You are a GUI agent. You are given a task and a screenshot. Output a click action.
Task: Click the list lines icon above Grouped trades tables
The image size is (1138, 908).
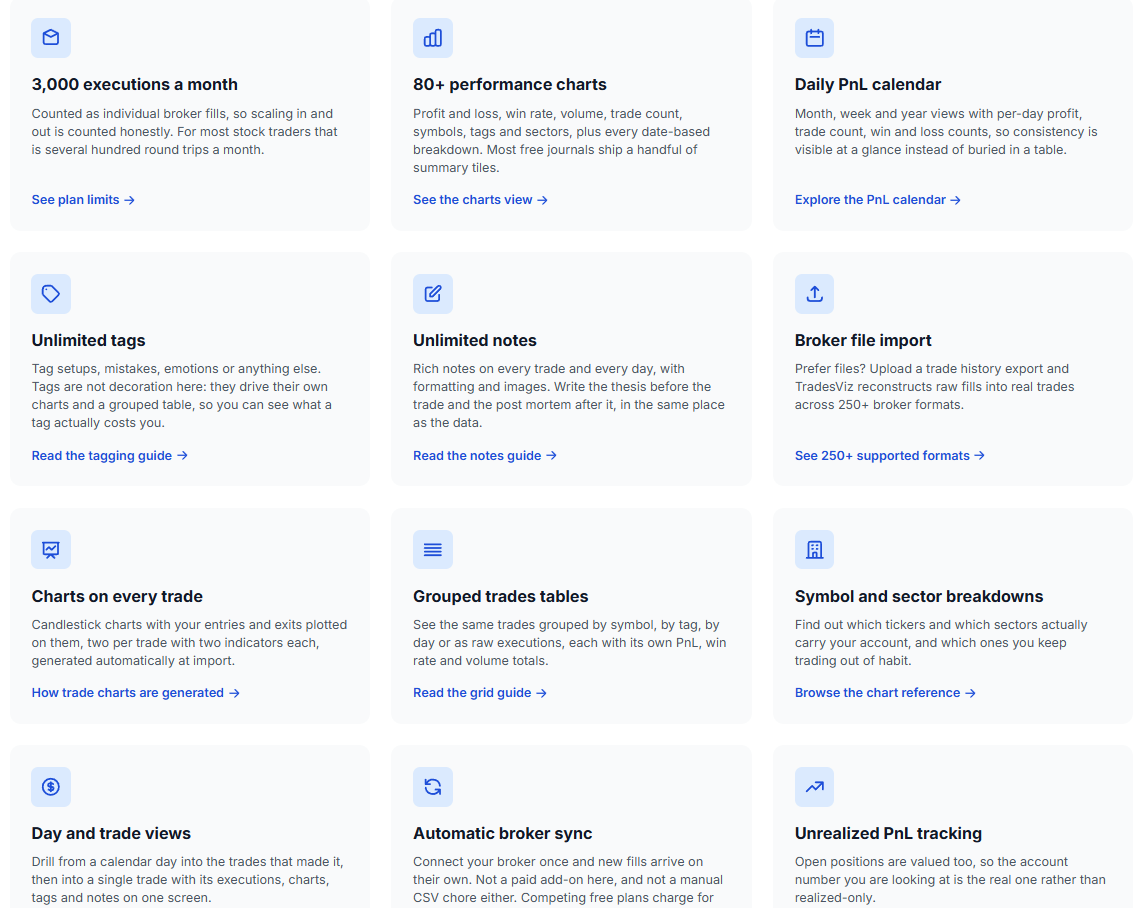[x=433, y=549]
